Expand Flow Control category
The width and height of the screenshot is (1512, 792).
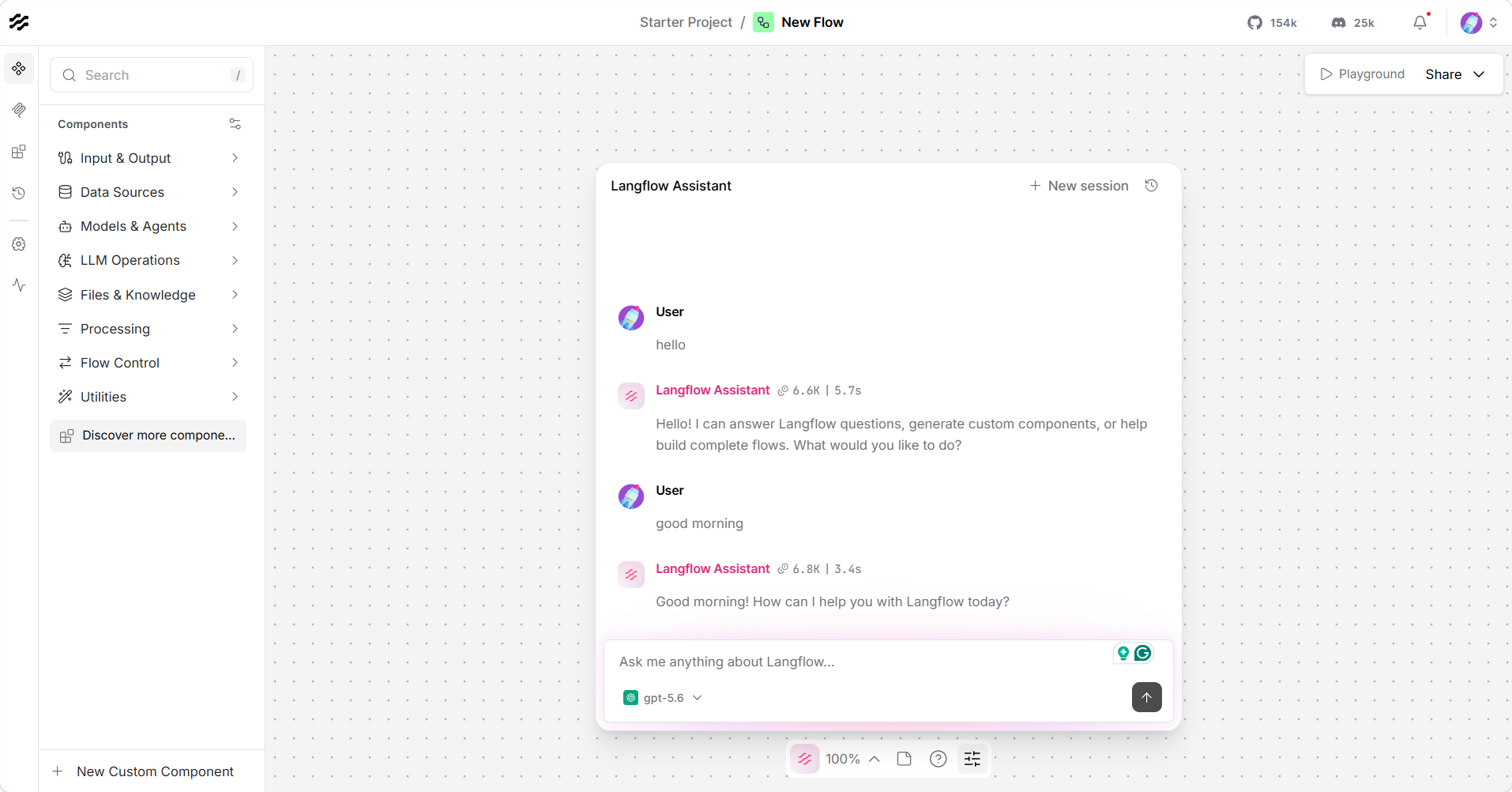(x=149, y=363)
